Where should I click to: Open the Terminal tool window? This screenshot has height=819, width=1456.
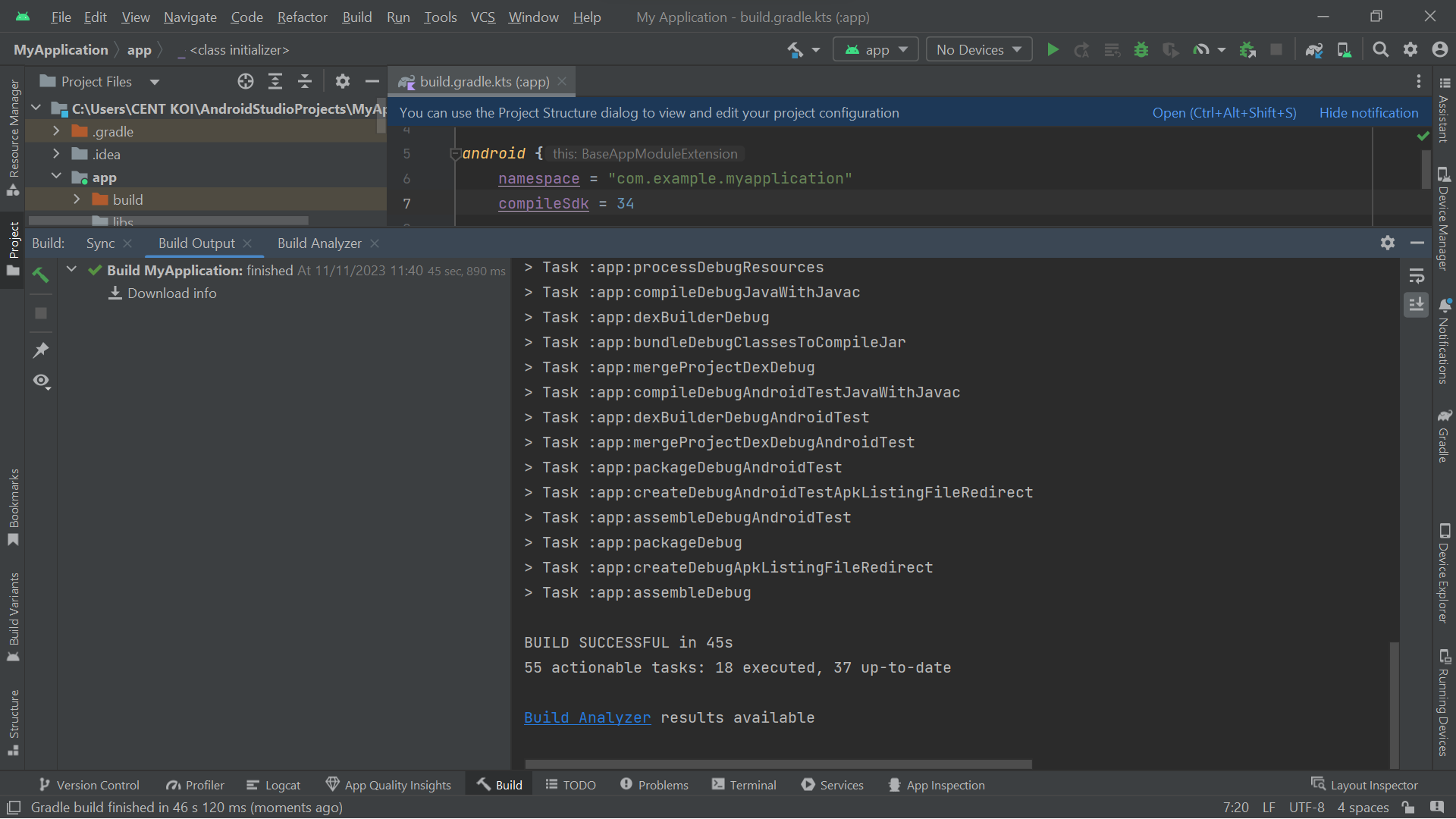[x=744, y=785]
